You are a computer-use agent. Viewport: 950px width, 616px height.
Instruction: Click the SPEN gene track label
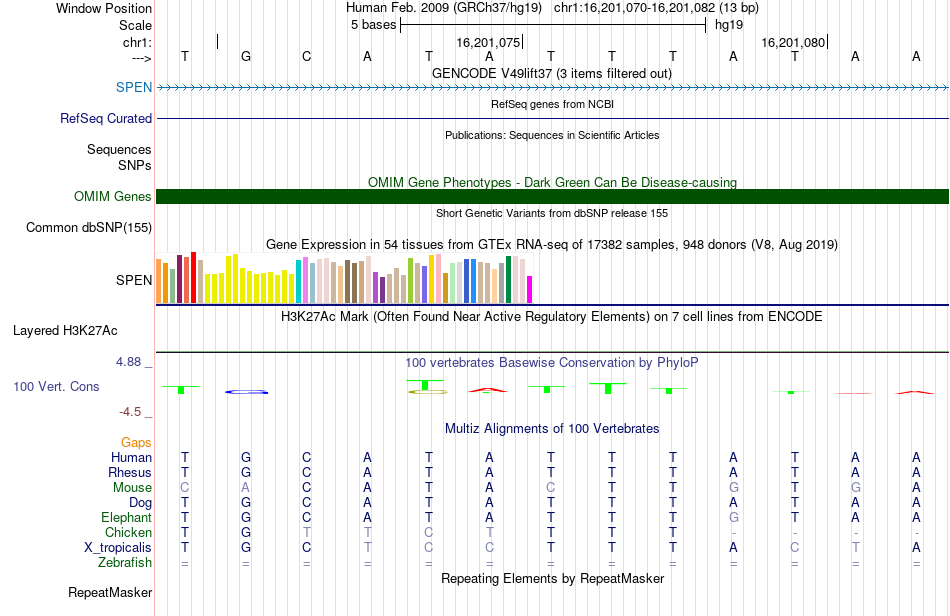click(x=134, y=87)
